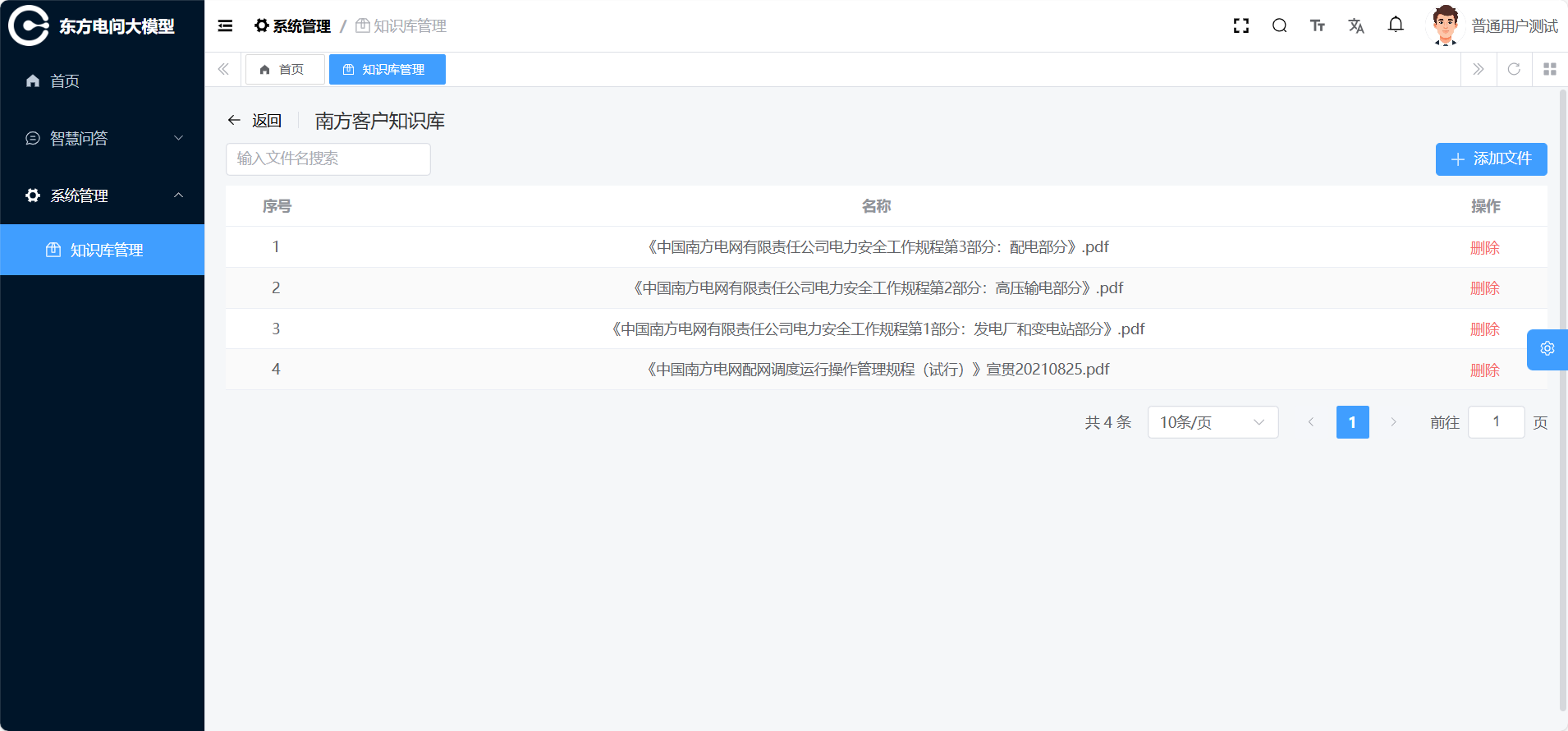Image resolution: width=1568 pixels, height=731 pixels.
Task: Open the notification bell
Action: tap(1395, 25)
